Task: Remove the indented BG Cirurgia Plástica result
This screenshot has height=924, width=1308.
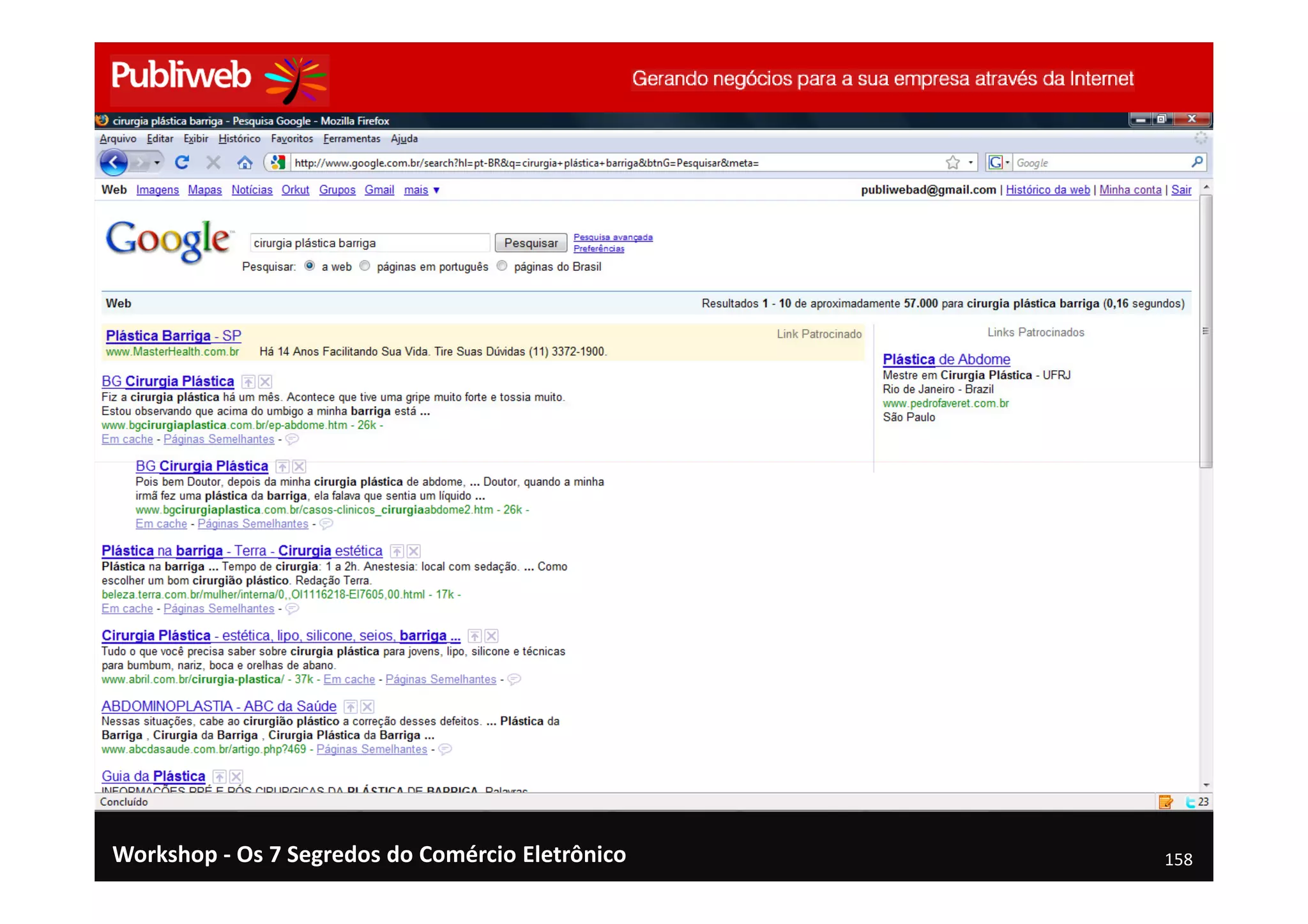Action: (x=299, y=467)
